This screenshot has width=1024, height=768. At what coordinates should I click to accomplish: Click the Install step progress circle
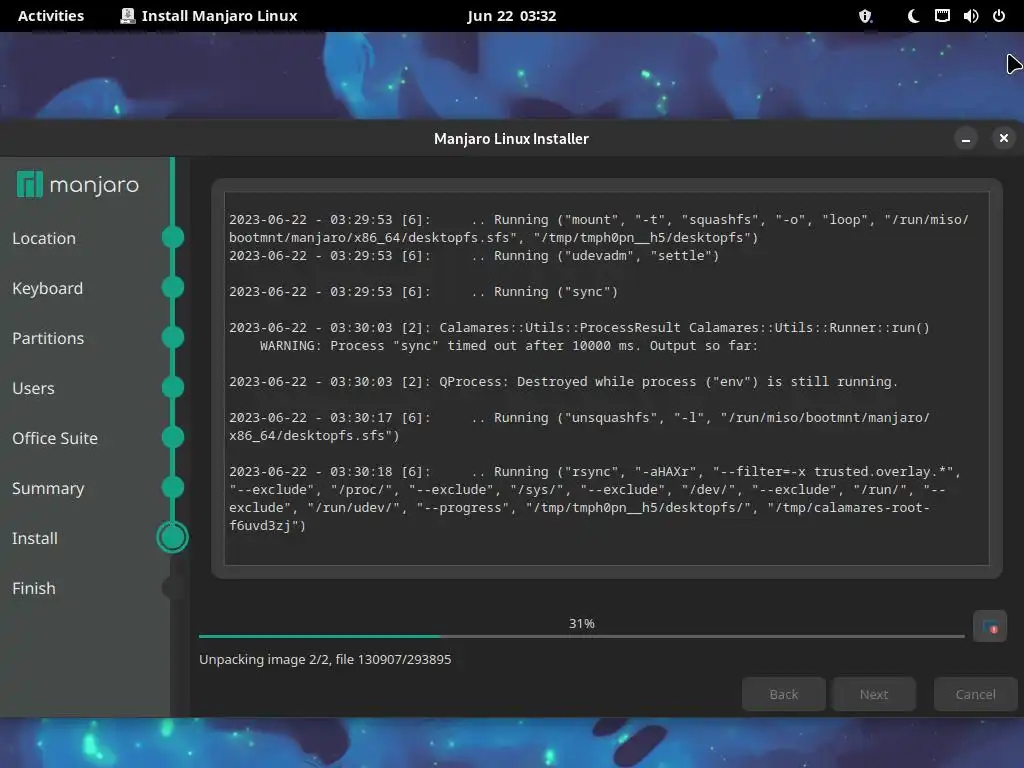coord(172,537)
